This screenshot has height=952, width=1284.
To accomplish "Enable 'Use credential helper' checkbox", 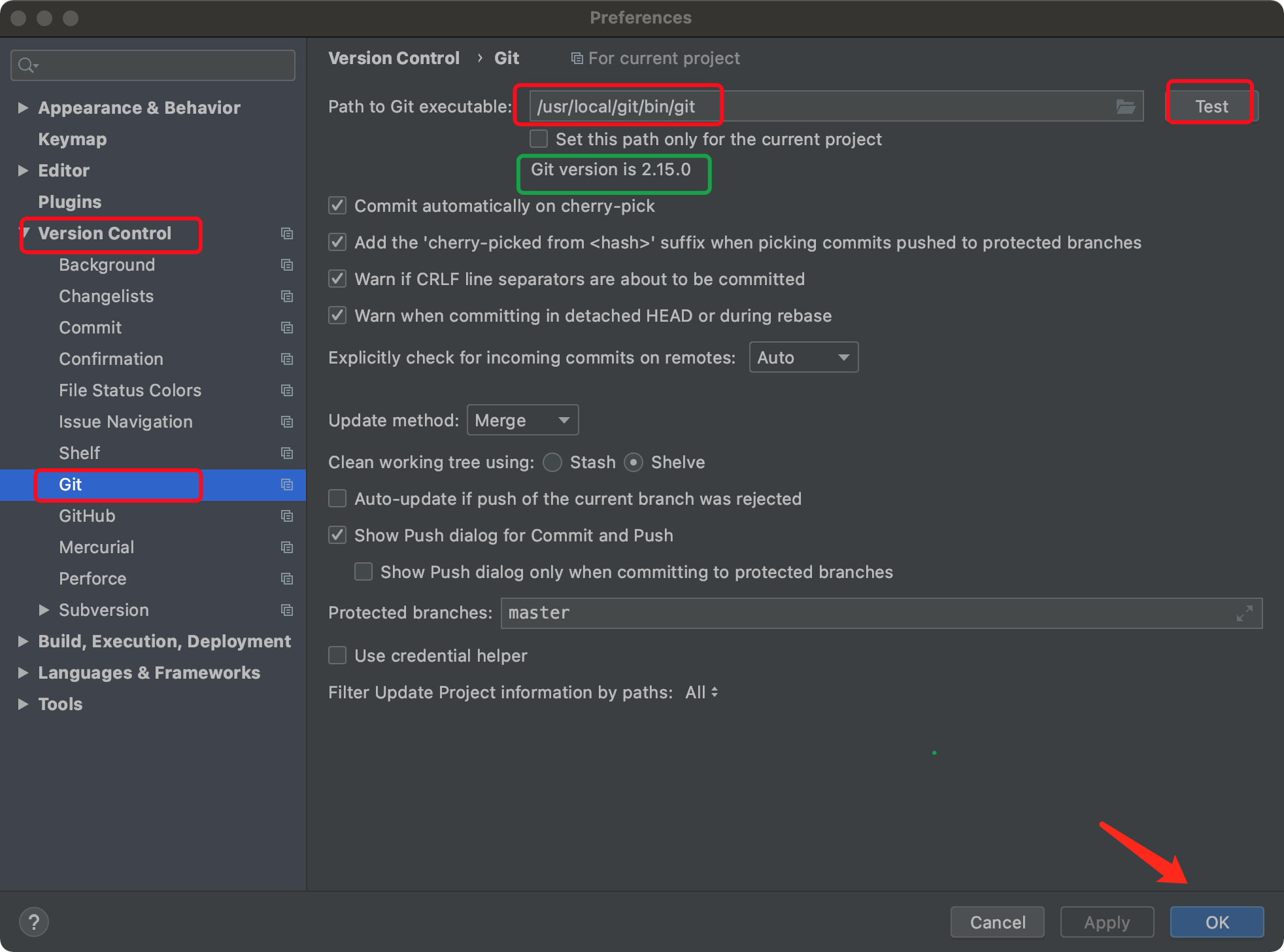I will point(337,655).
